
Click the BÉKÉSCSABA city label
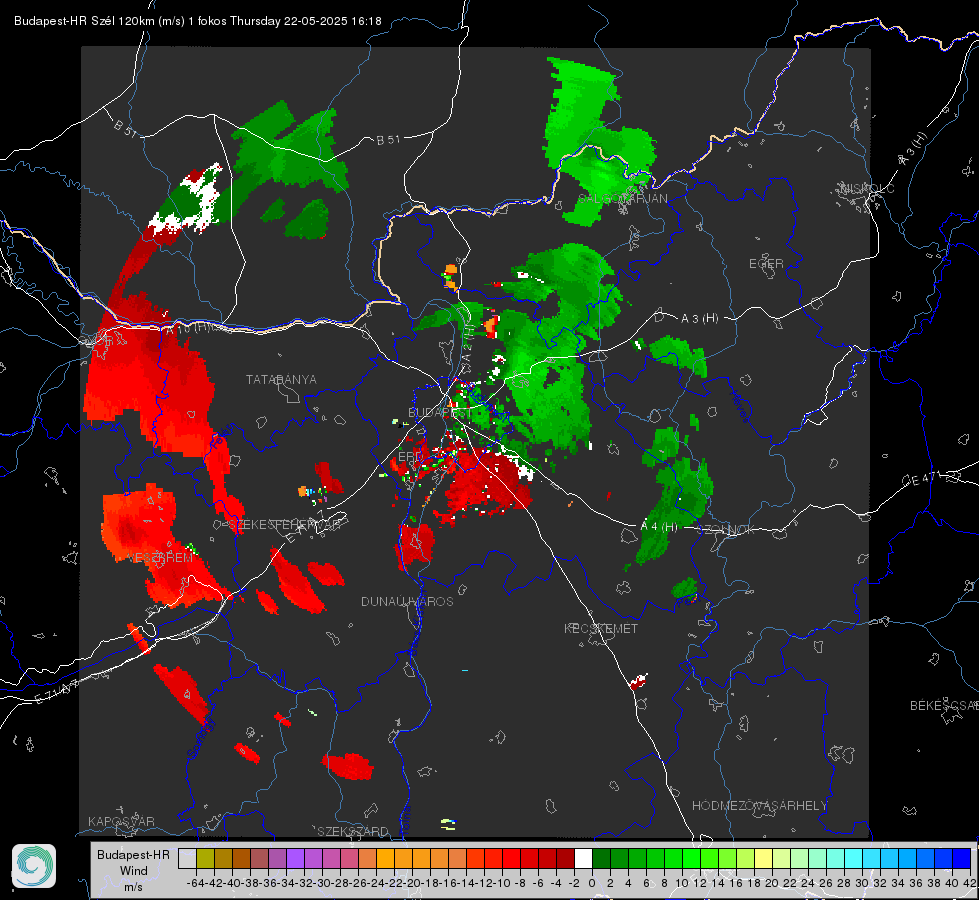click(x=944, y=706)
